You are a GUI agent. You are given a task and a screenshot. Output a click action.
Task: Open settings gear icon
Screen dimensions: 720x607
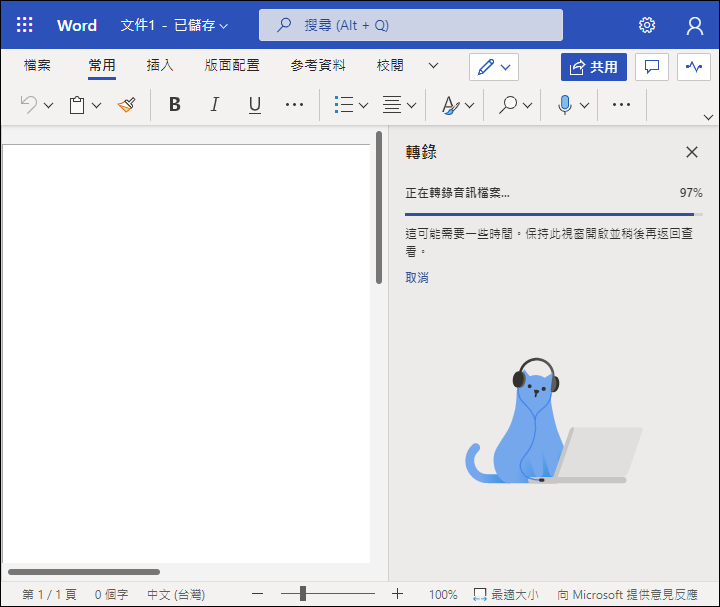[647, 25]
